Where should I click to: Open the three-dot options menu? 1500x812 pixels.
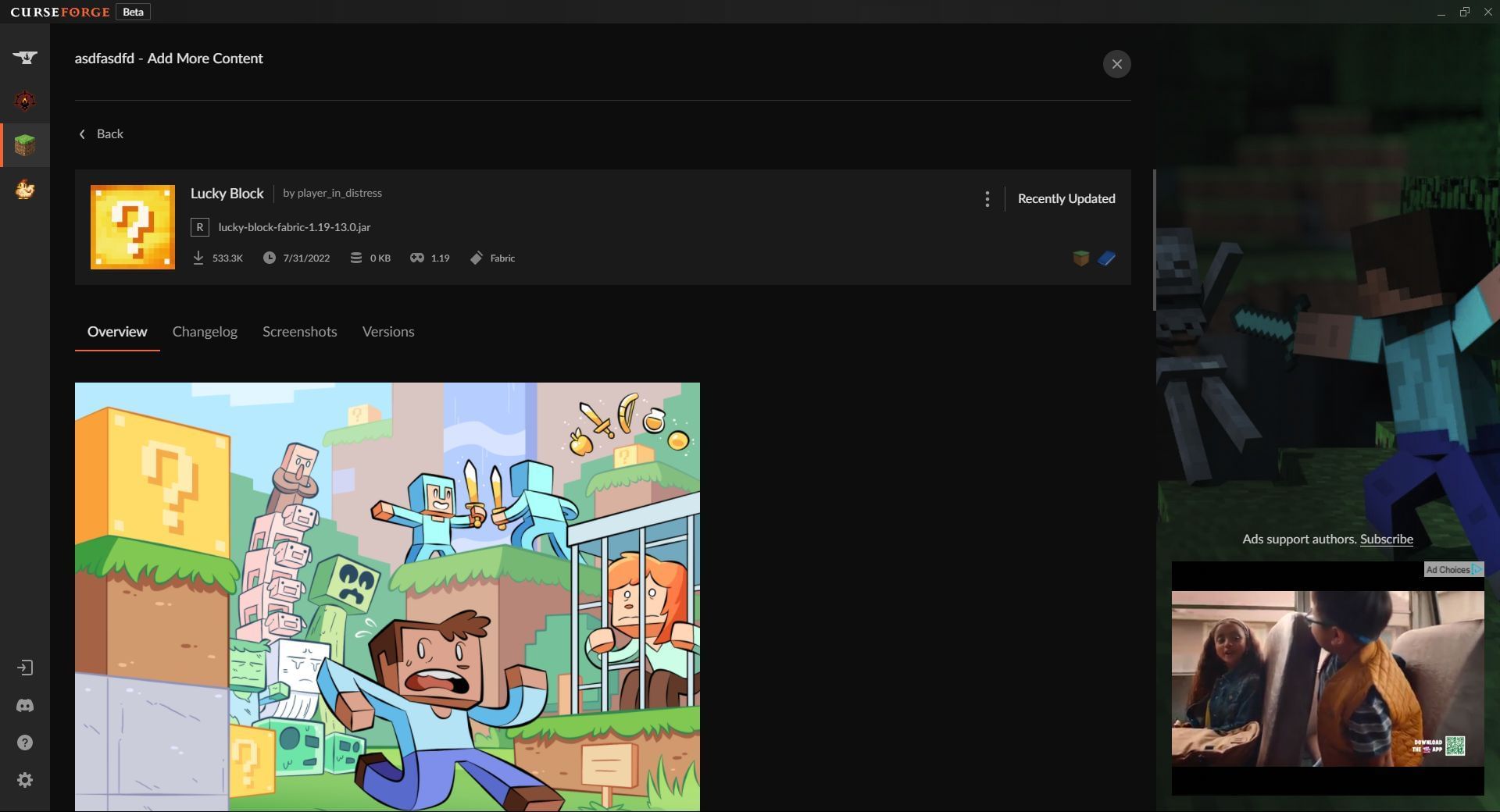coord(987,199)
